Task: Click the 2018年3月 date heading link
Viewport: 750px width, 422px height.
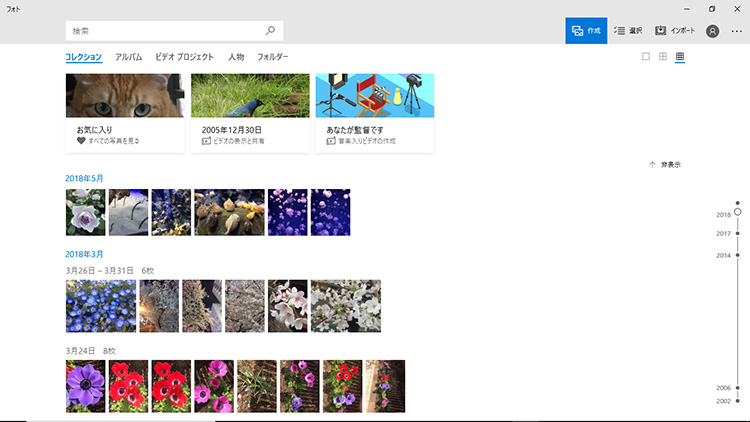Action: [84, 254]
